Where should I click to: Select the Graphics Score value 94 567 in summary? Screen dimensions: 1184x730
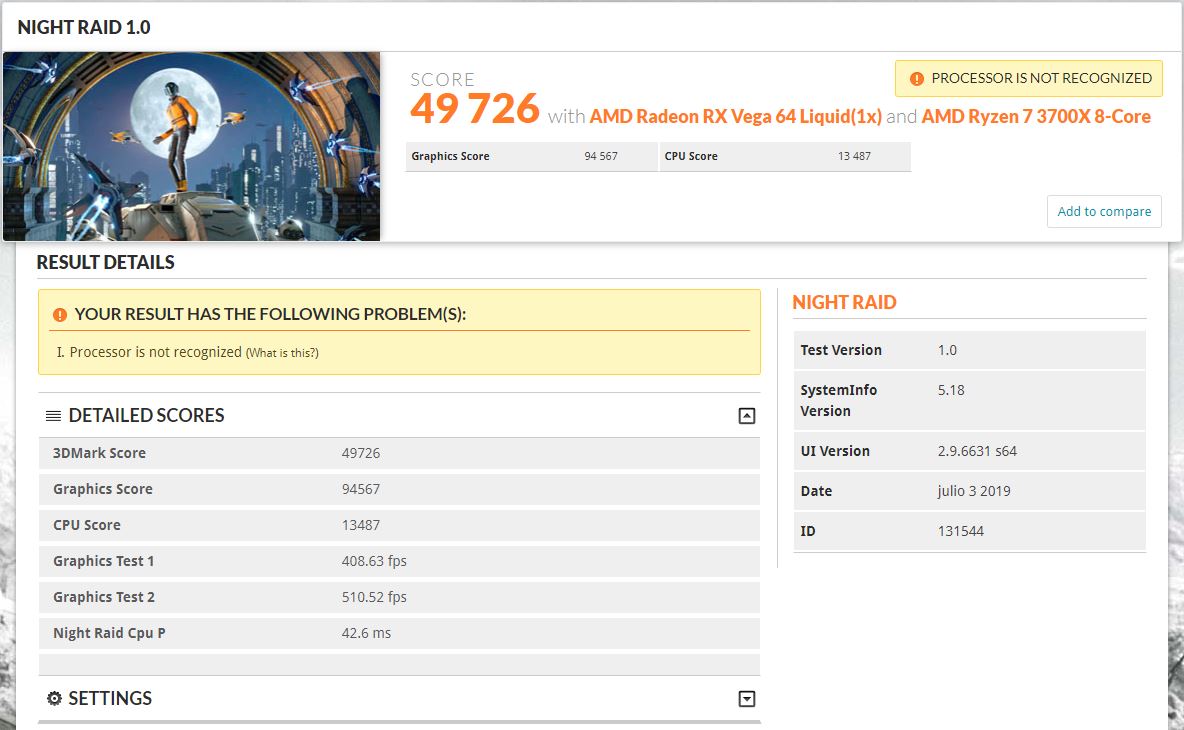[x=601, y=156]
